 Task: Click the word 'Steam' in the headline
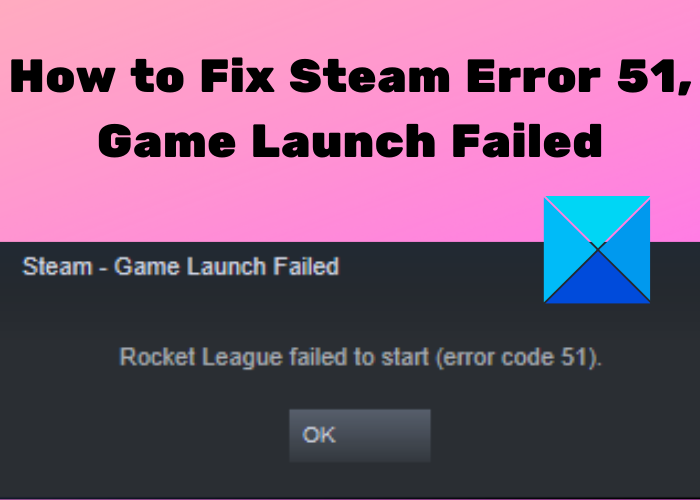coord(370,76)
